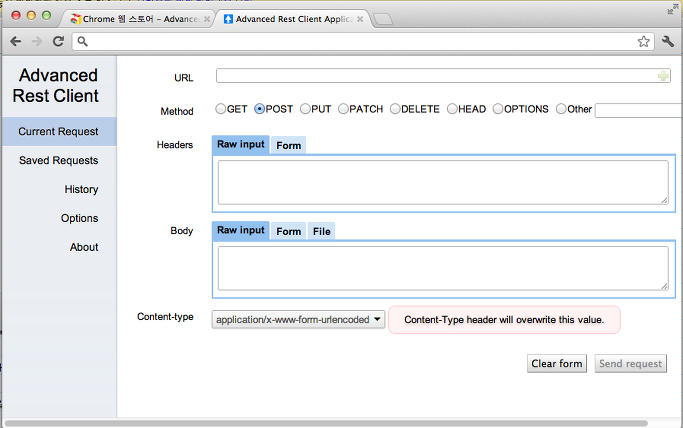Switch to Chrome web store browser tab
Screen dimensions: 683x428
[x=139, y=19]
